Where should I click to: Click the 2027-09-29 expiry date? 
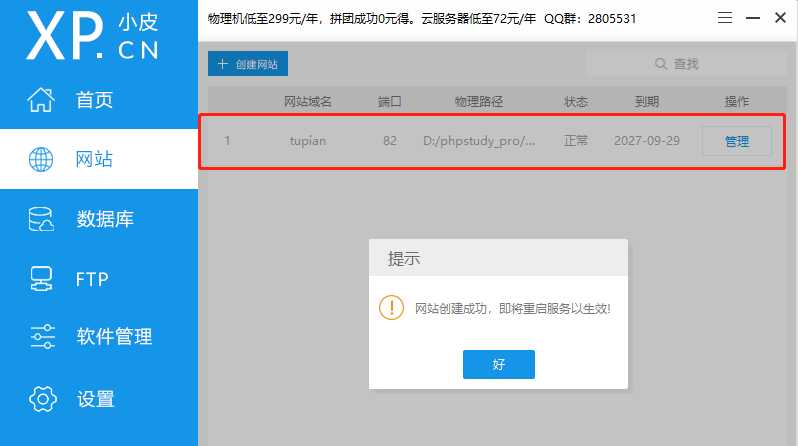click(x=647, y=141)
